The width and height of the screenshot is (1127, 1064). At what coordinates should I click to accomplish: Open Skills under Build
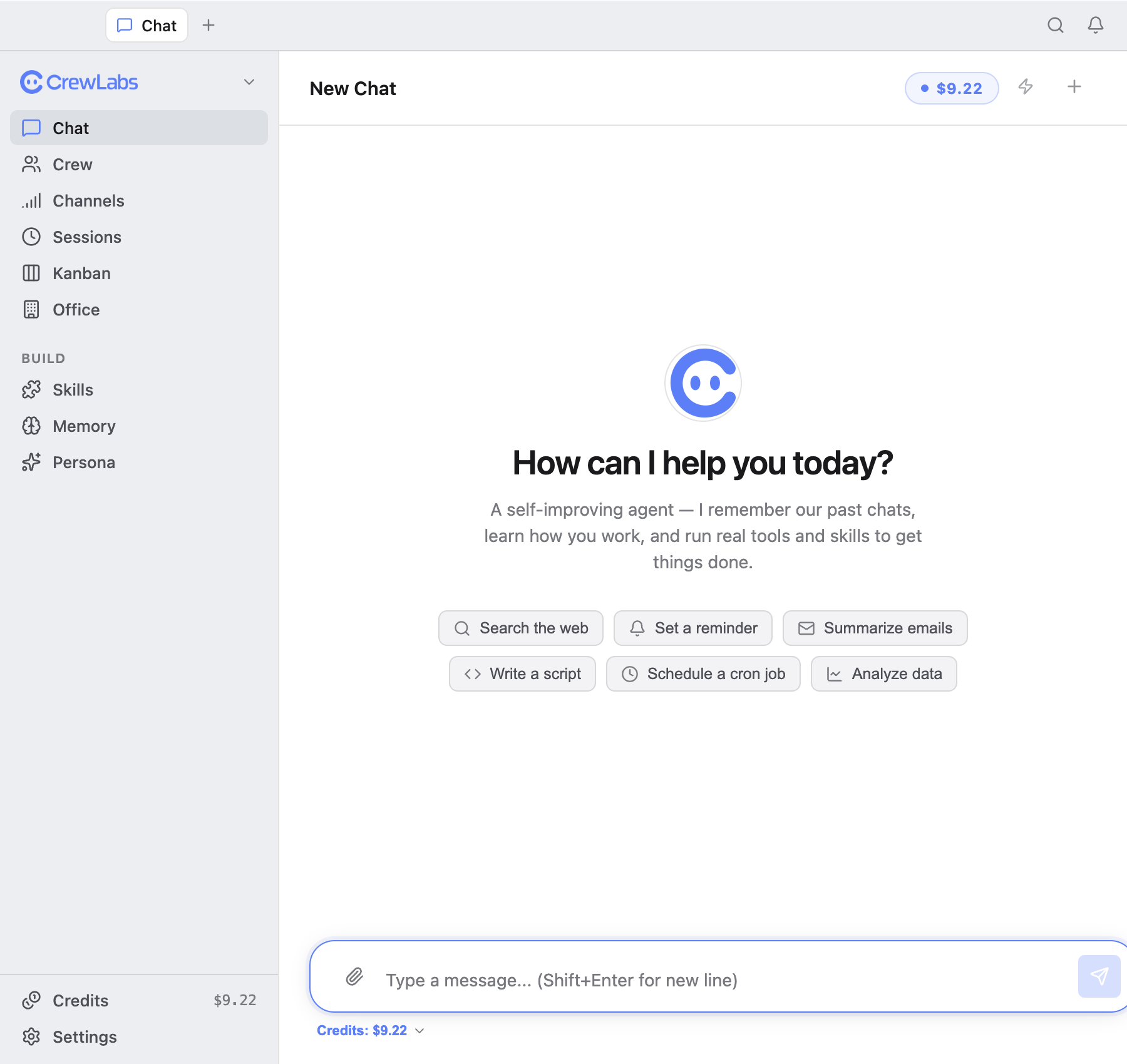coord(139,389)
